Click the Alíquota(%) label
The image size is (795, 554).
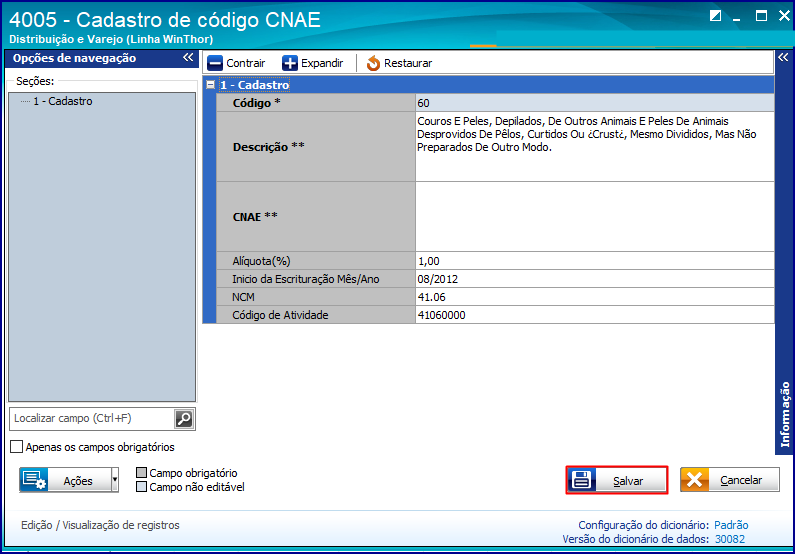pos(261,262)
